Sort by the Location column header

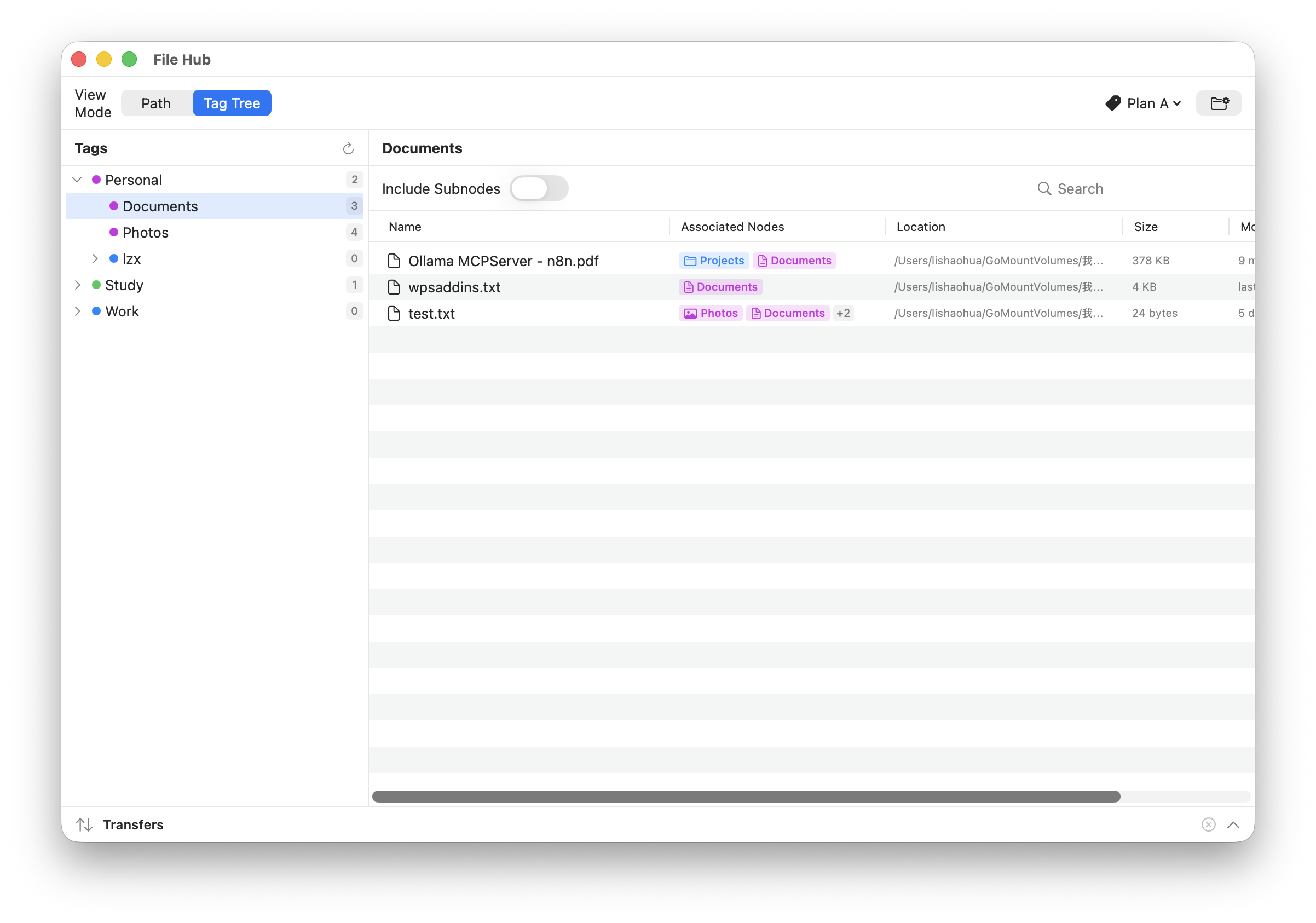click(921, 227)
